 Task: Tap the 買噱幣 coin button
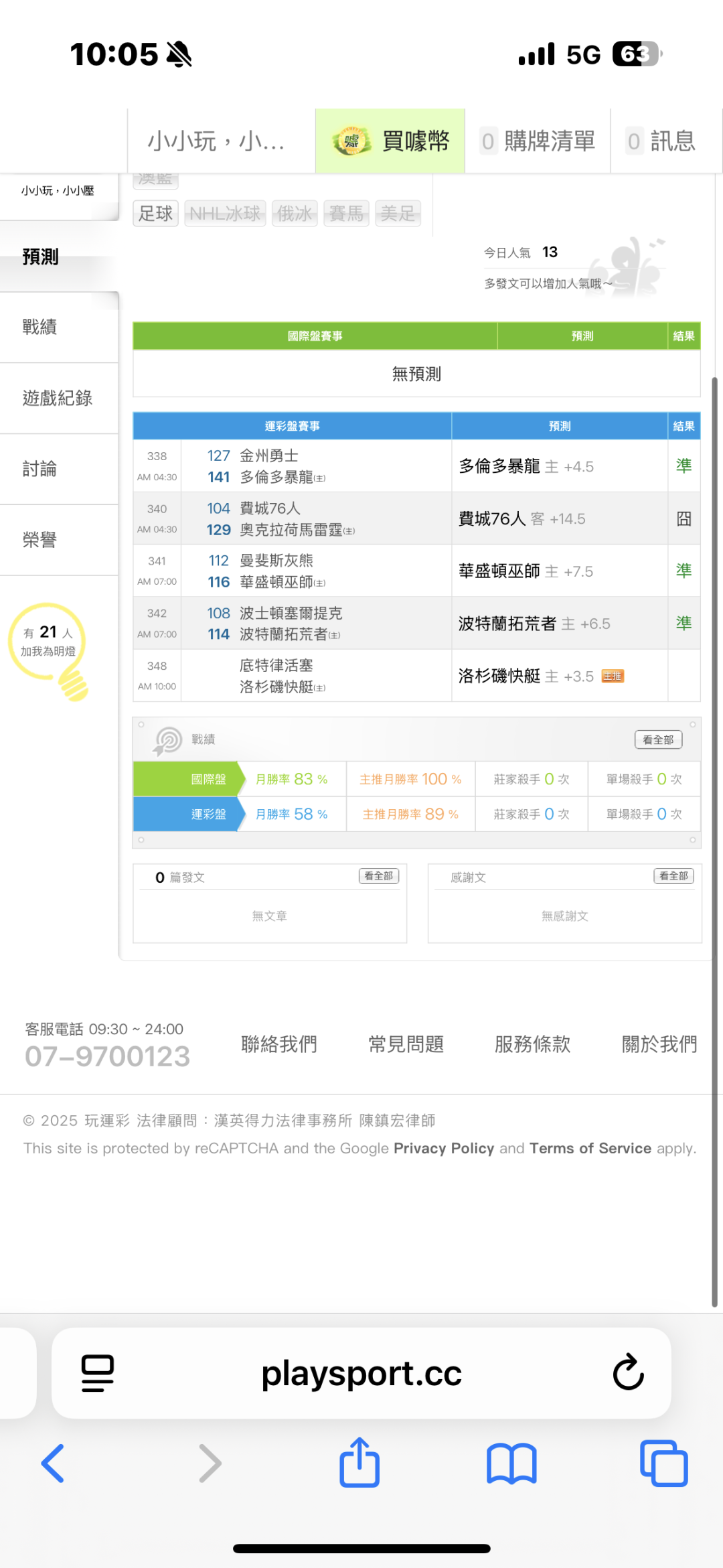pos(390,141)
